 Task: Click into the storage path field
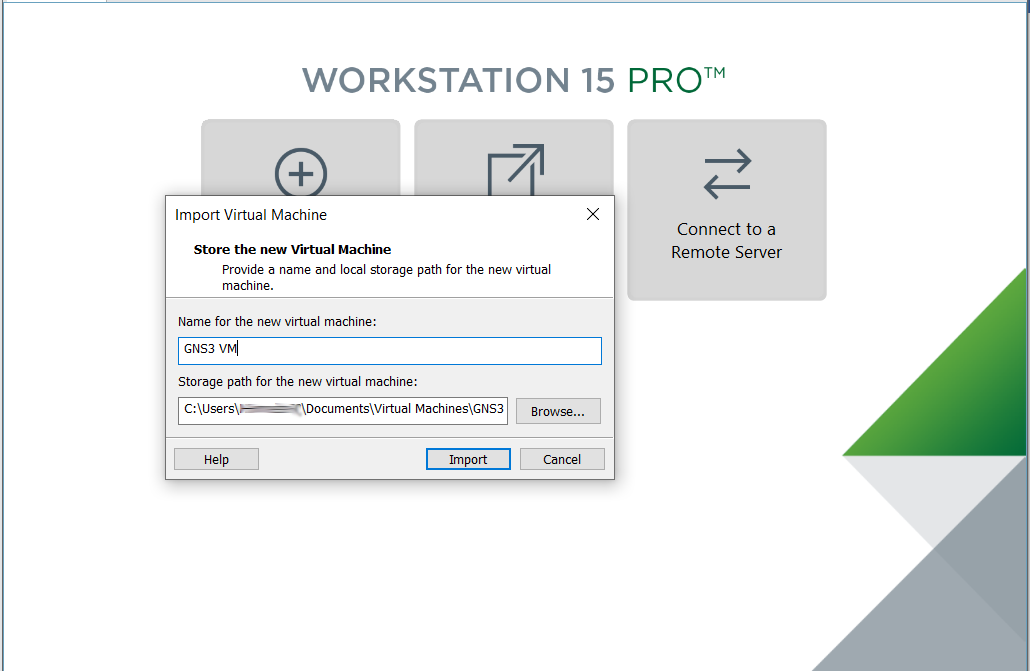[x=343, y=411]
